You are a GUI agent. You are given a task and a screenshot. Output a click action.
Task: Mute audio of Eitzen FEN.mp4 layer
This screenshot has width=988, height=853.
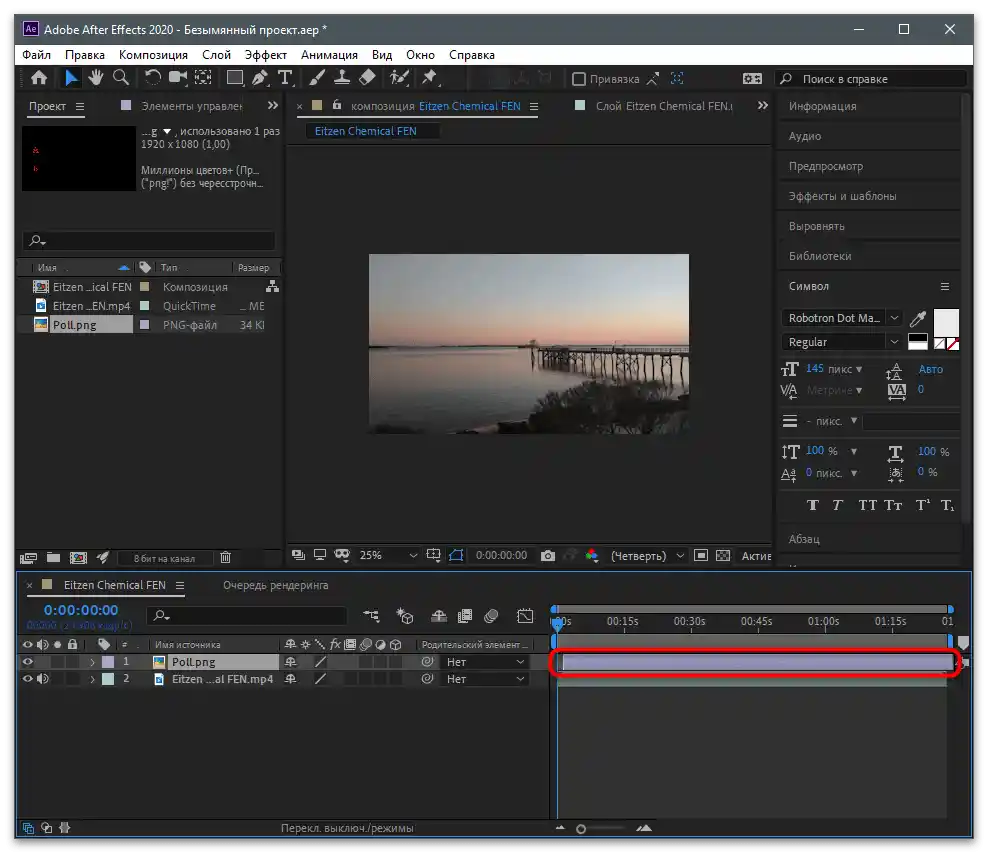point(42,679)
